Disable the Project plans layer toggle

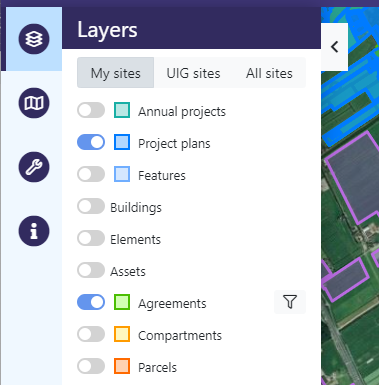(x=91, y=142)
